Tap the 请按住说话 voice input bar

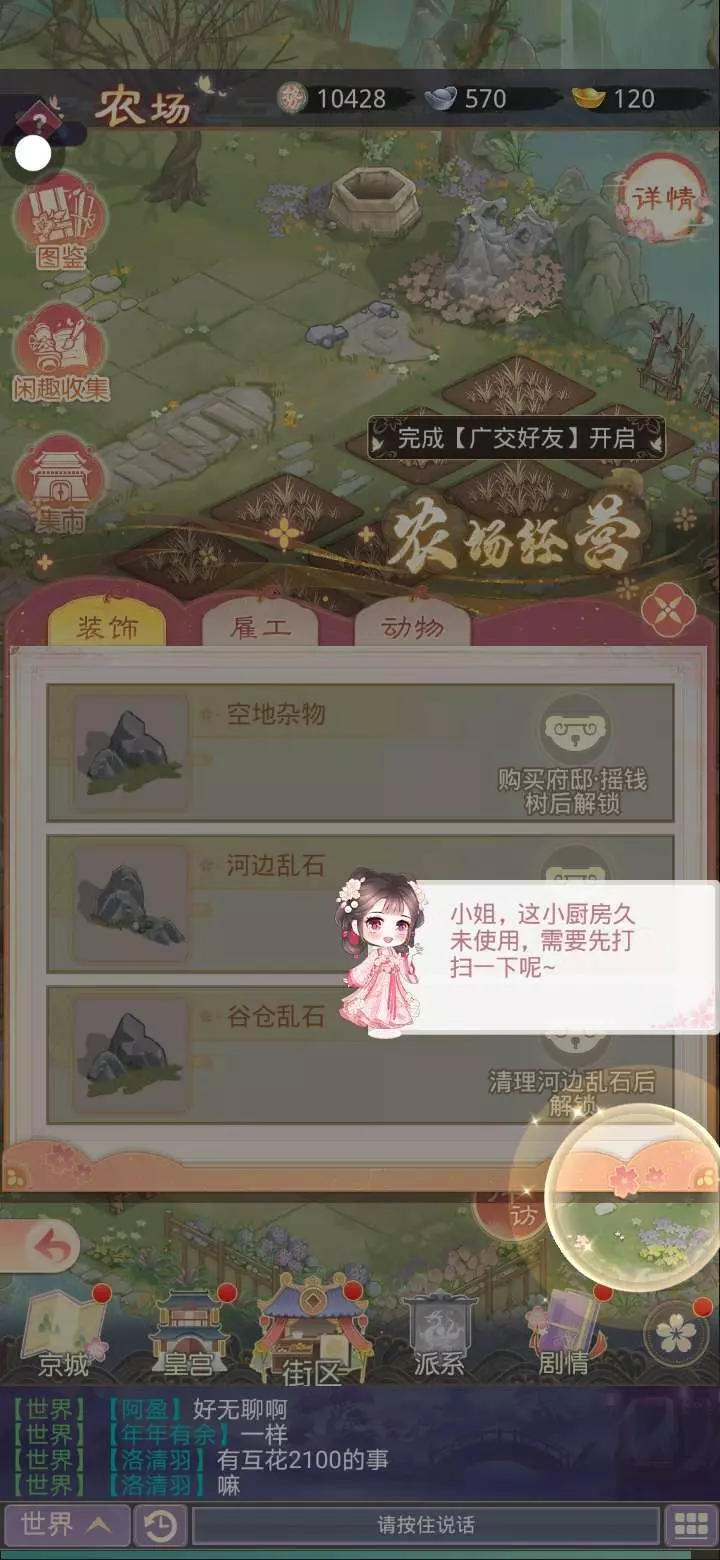[426, 1526]
